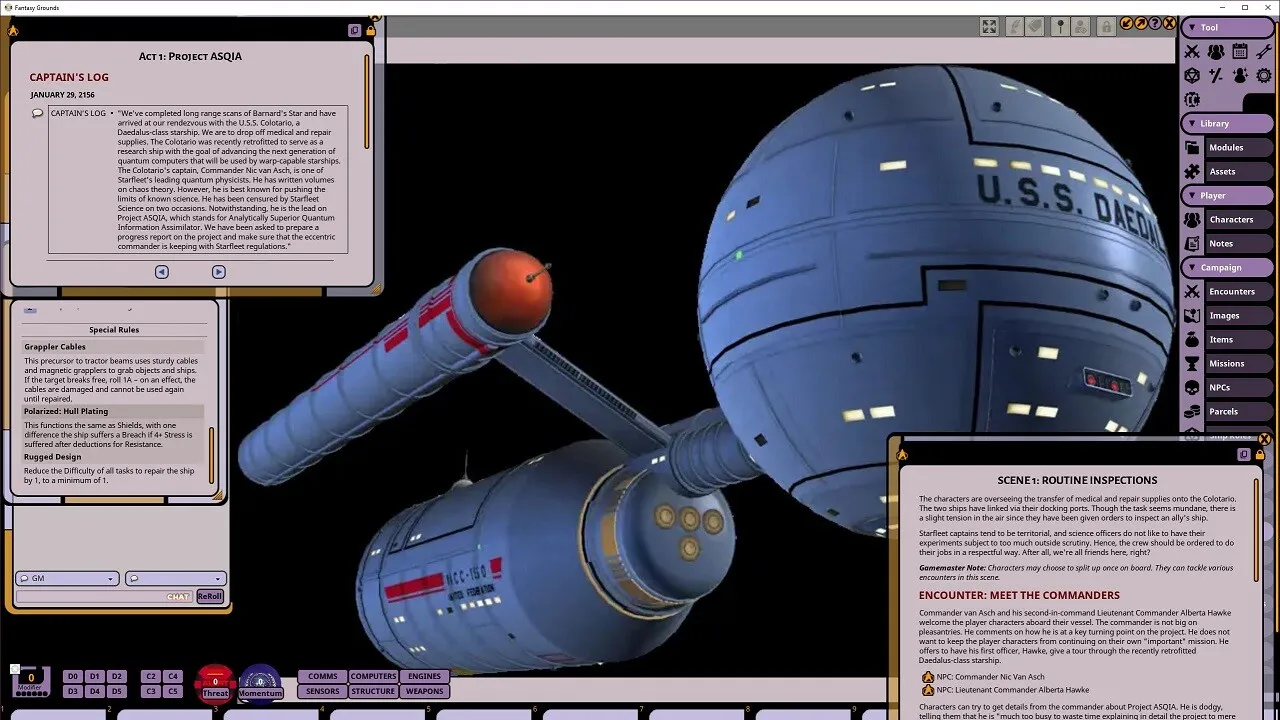1280x720 pixels.
Task: Click the quill drawing icon in image toolbar
Action: pos(1013,27)
